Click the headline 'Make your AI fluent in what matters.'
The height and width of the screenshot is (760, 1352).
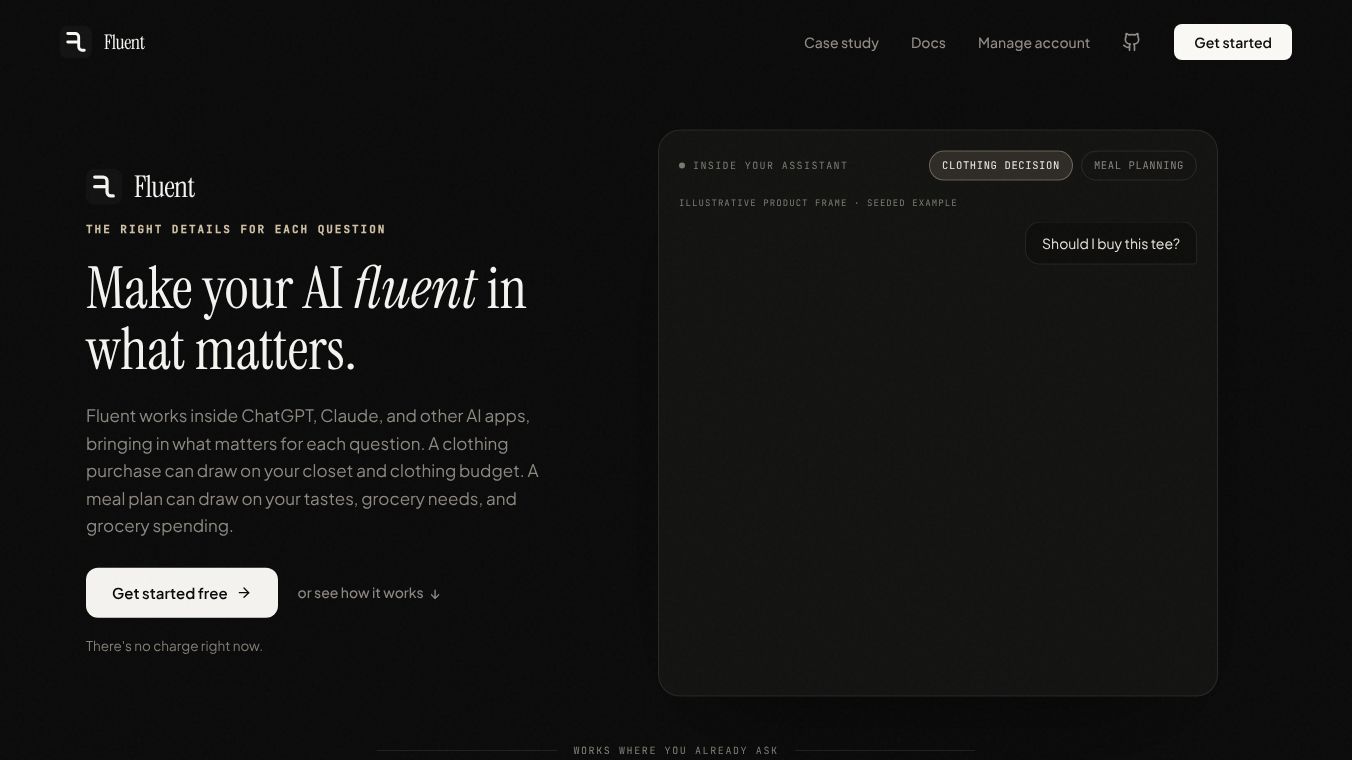pyautogui.click(x=306, y=318)
